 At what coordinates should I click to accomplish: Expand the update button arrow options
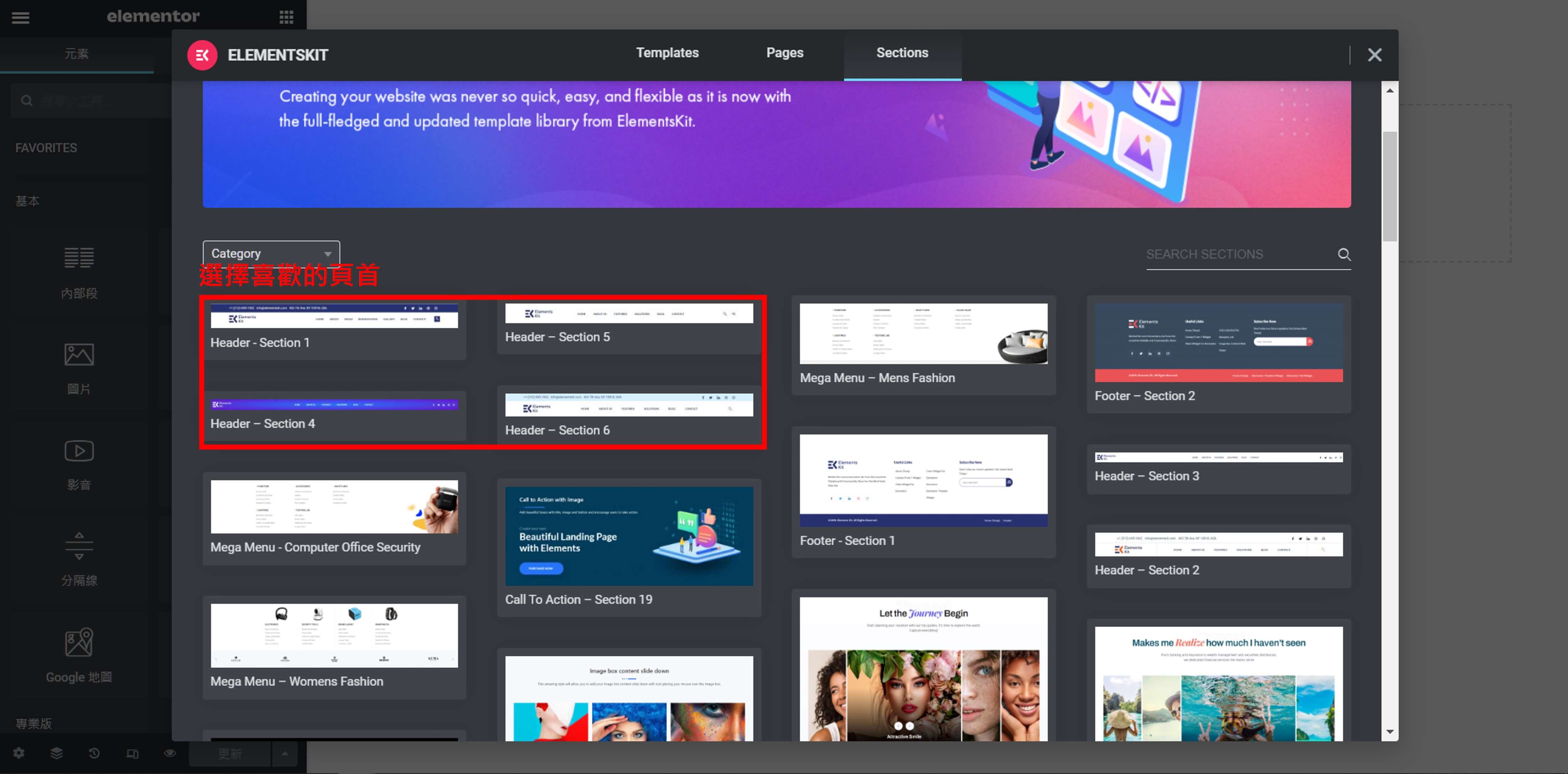click(x=284, y=754)
